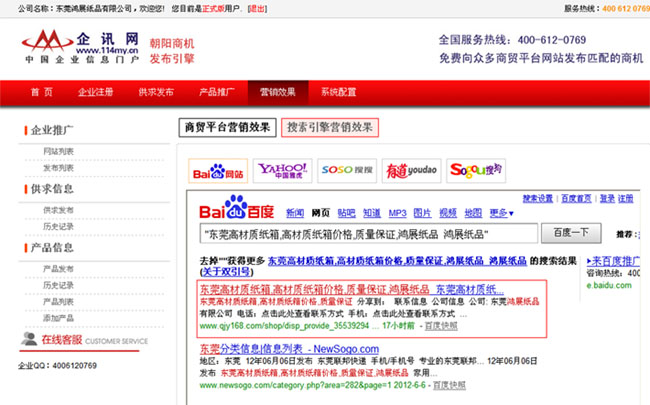This screenshot has height=405, width=650.
Task: Open 历史记录 under 产品信息
Action: coord(58,285)
